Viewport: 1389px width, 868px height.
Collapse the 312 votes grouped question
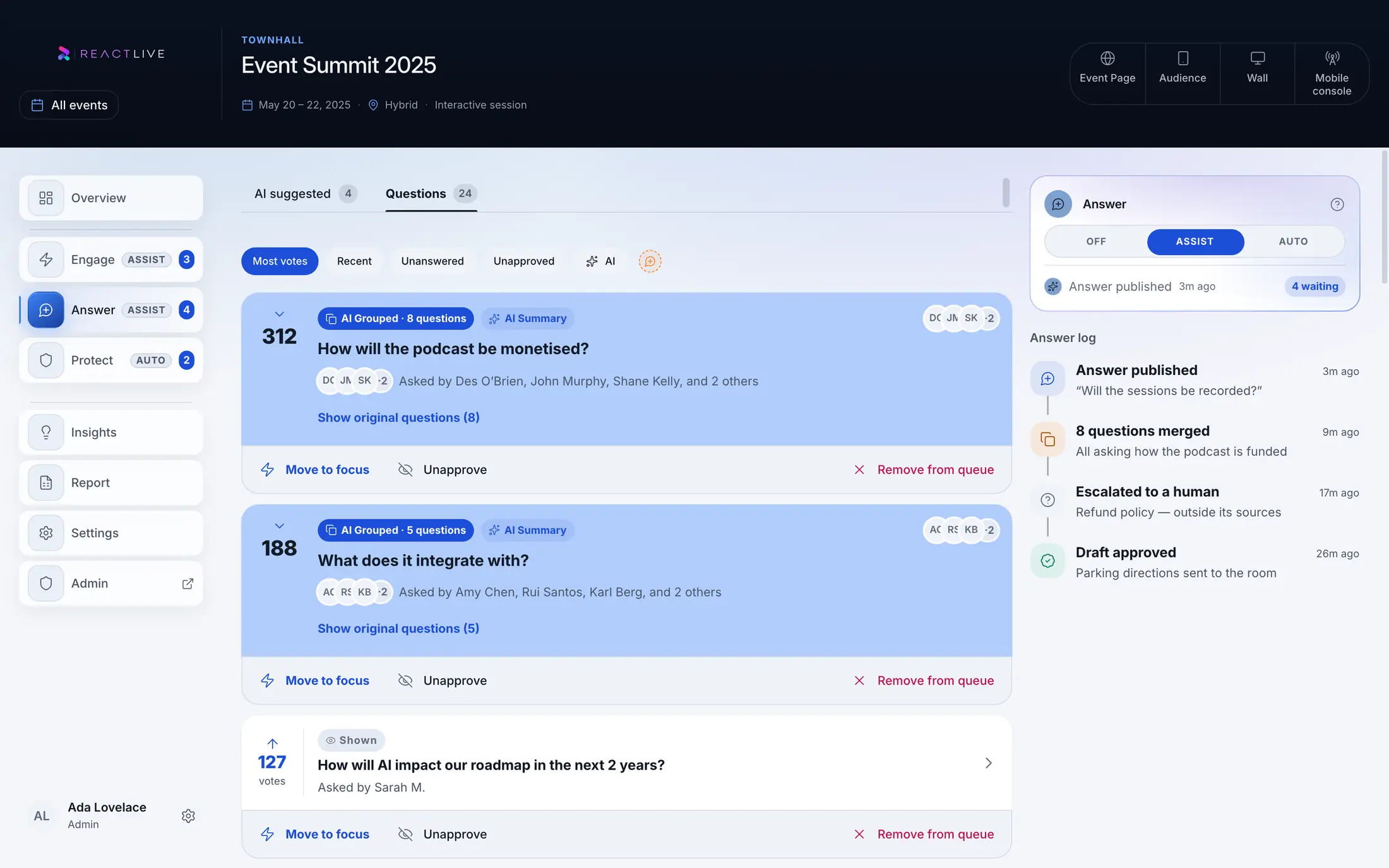click(x=279, y=314)
